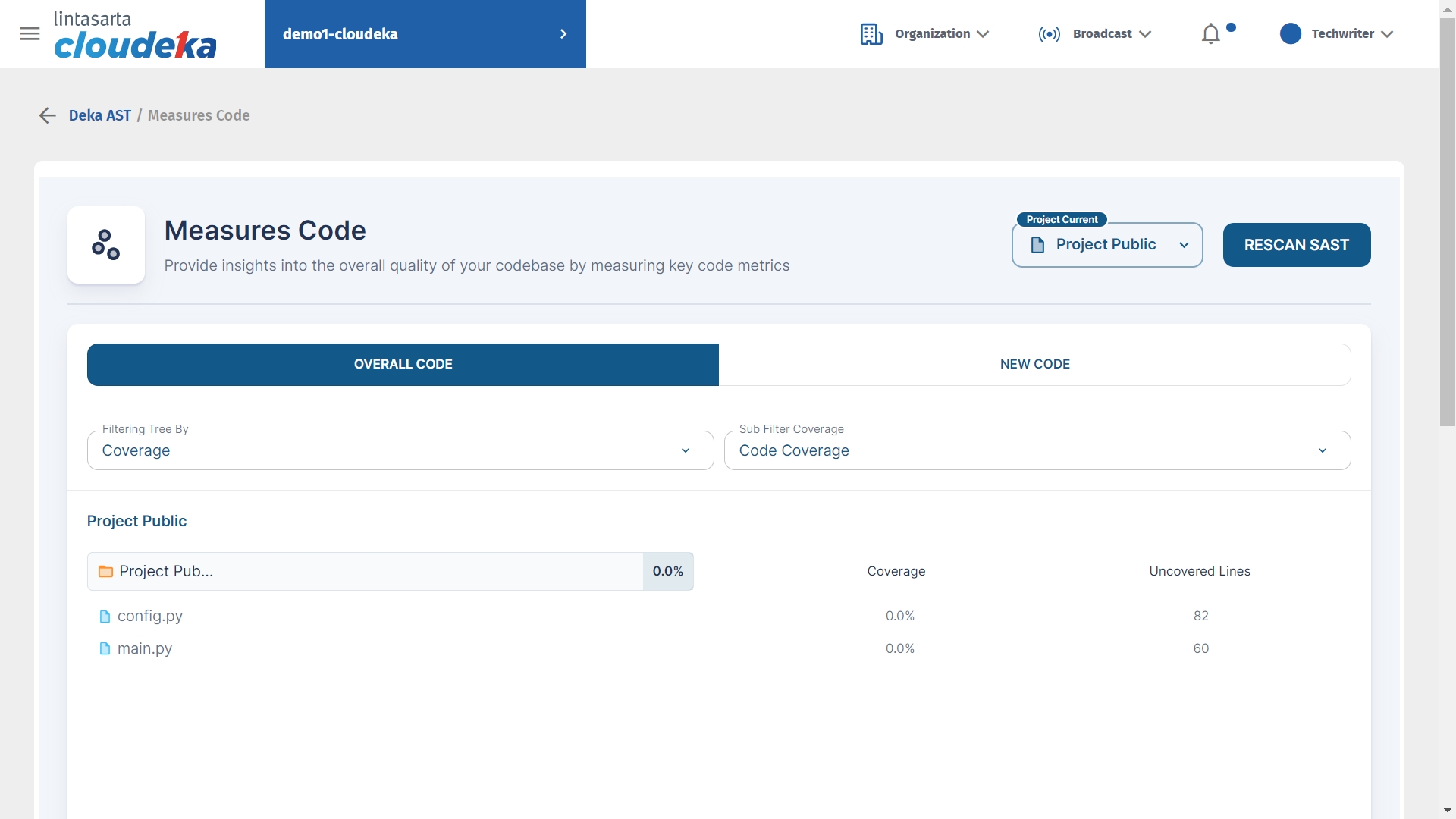Click the Measures Code bubbles icon
The image size is (1456, 819).
(x=106, y=245)
